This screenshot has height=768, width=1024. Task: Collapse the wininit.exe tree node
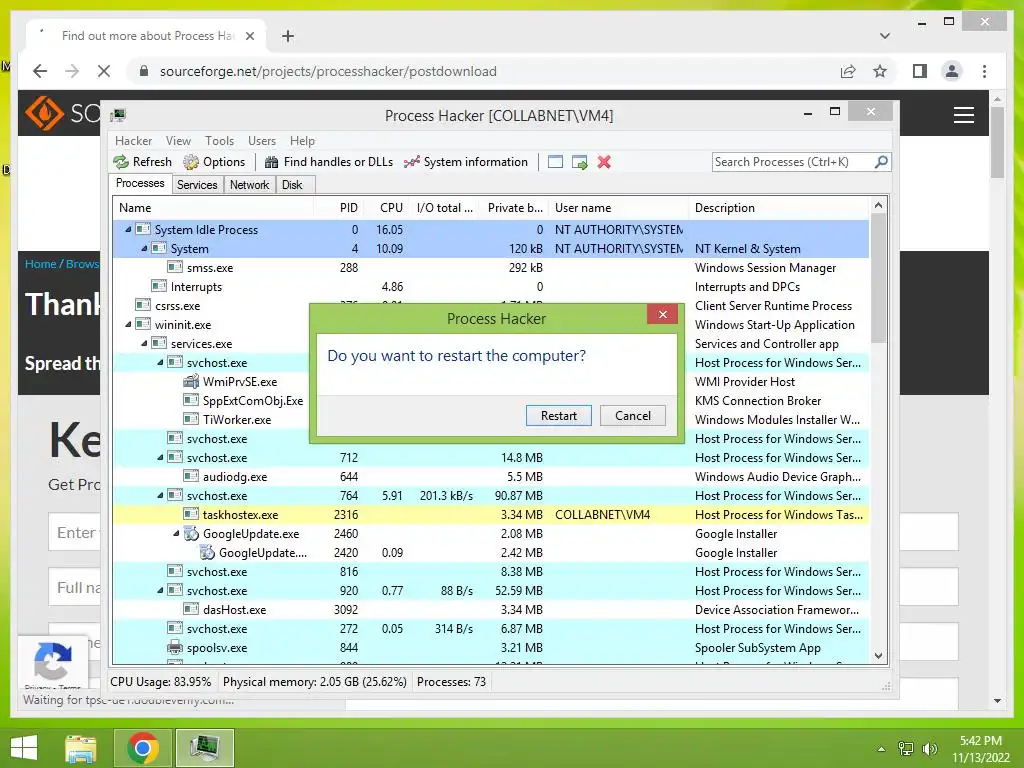pyautogui.click(x=129, y=324)
